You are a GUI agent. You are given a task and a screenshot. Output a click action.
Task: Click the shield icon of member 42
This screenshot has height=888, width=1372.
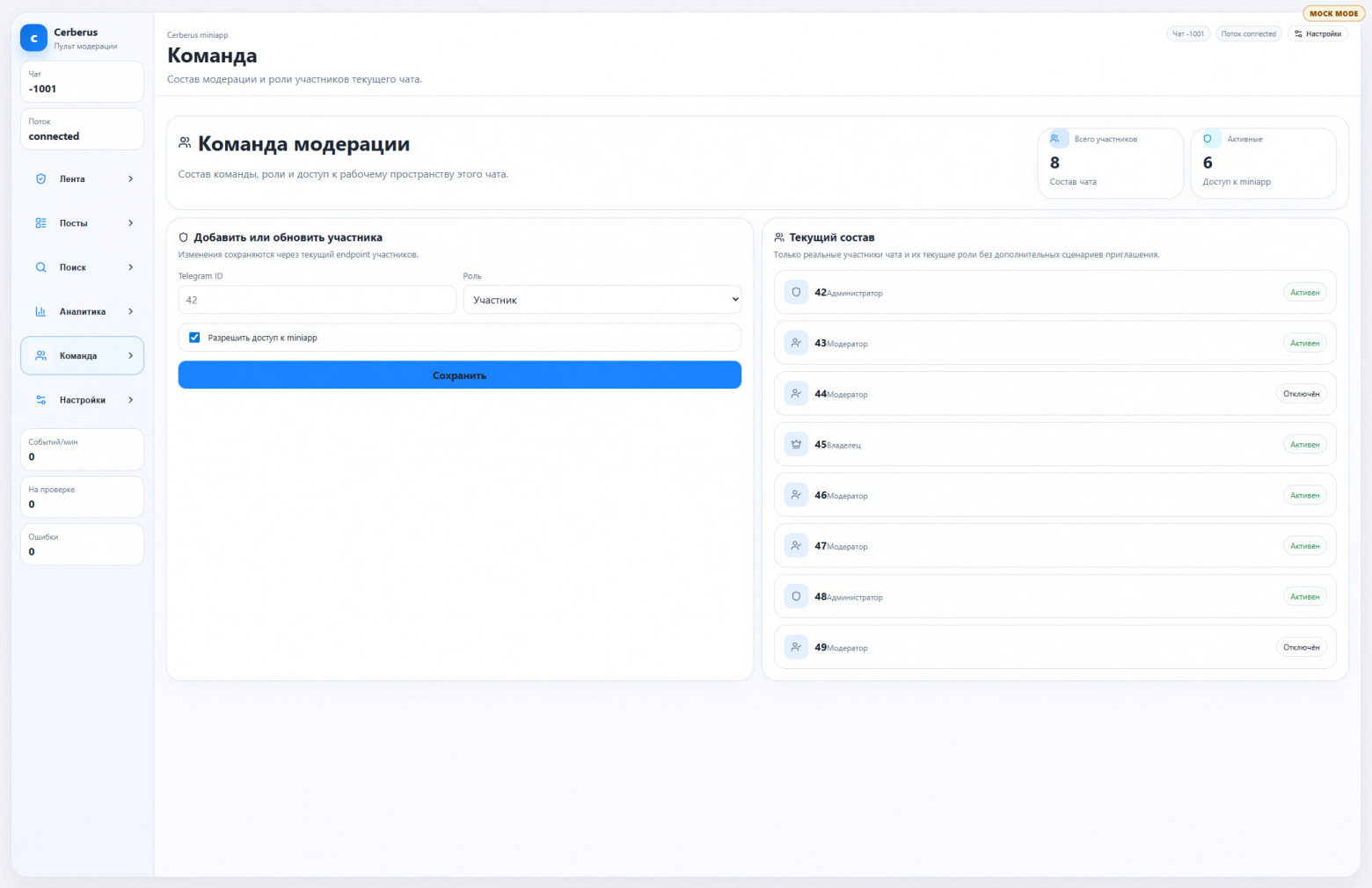796,292
